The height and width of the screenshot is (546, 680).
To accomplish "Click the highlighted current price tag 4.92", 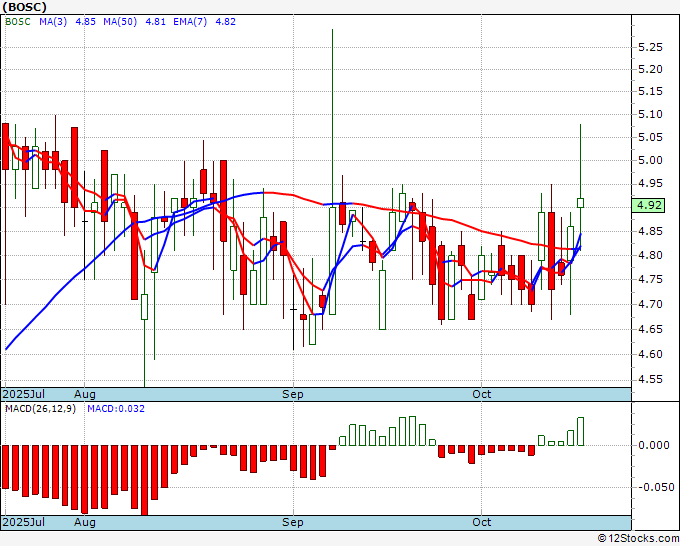I will point(649,205).
